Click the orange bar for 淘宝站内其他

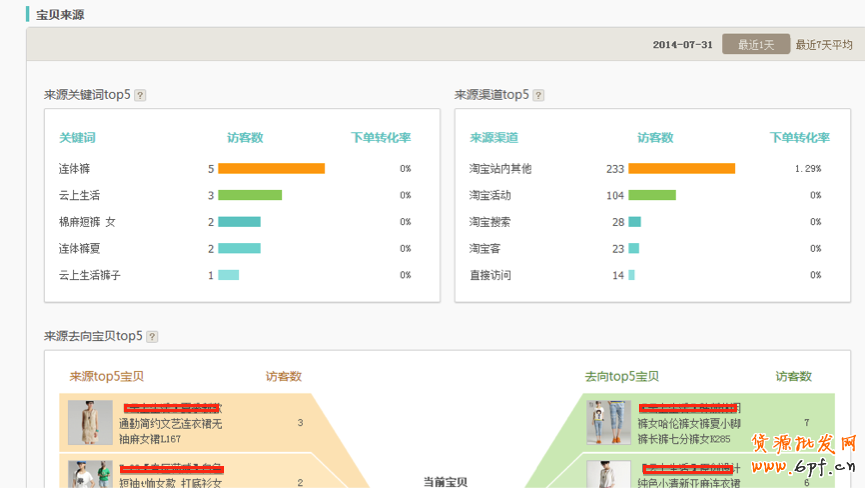(681, 169)
